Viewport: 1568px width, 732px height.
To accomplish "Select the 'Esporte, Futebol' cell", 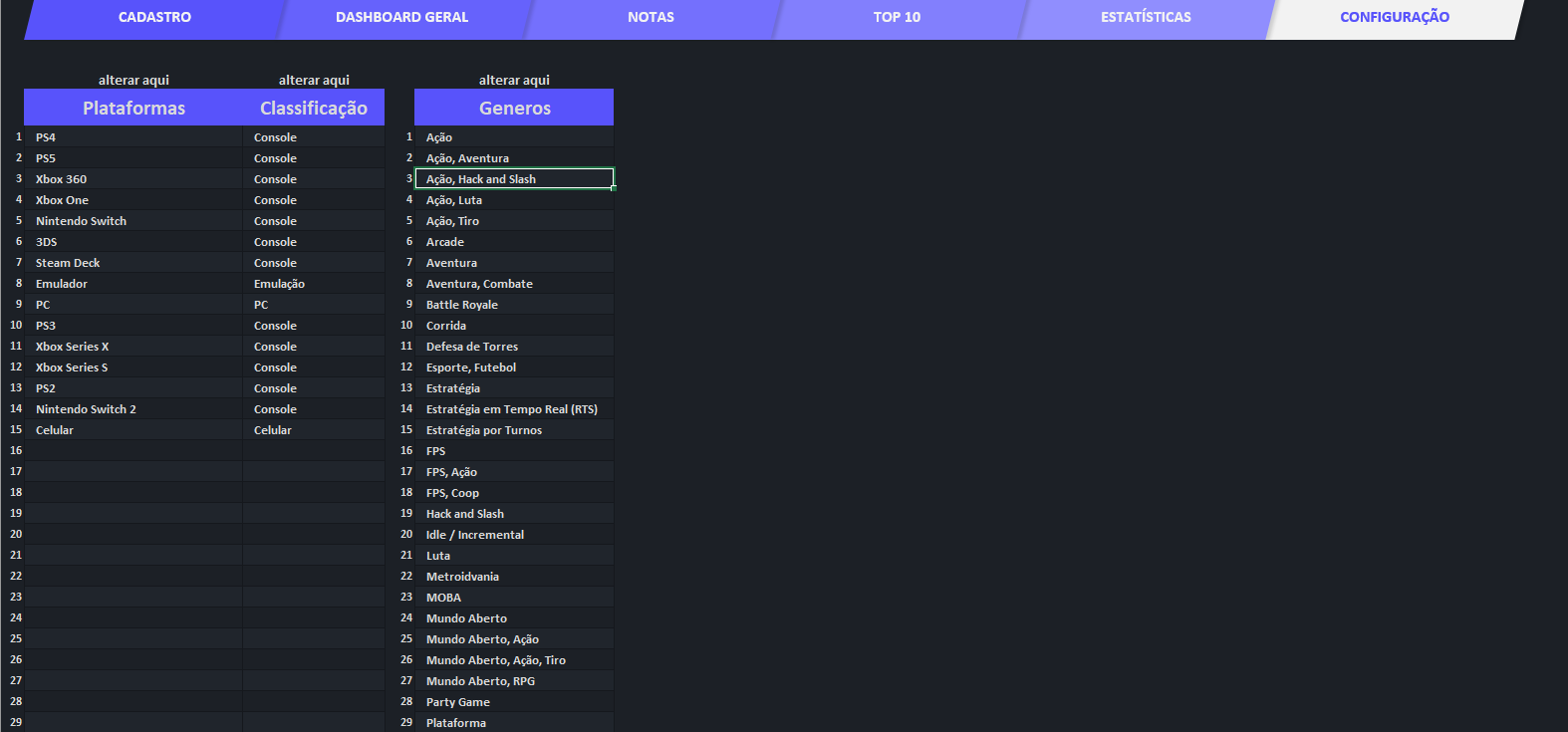I will point(514,367).
